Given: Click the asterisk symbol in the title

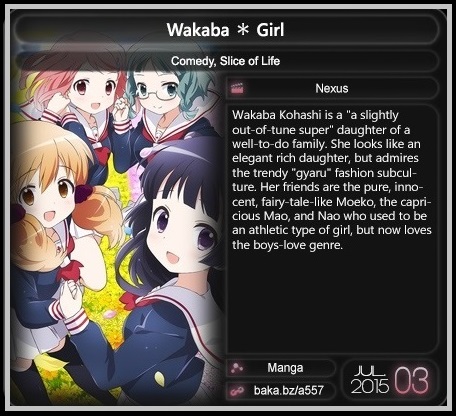Looking at the screenshot, I should (243, 30).
